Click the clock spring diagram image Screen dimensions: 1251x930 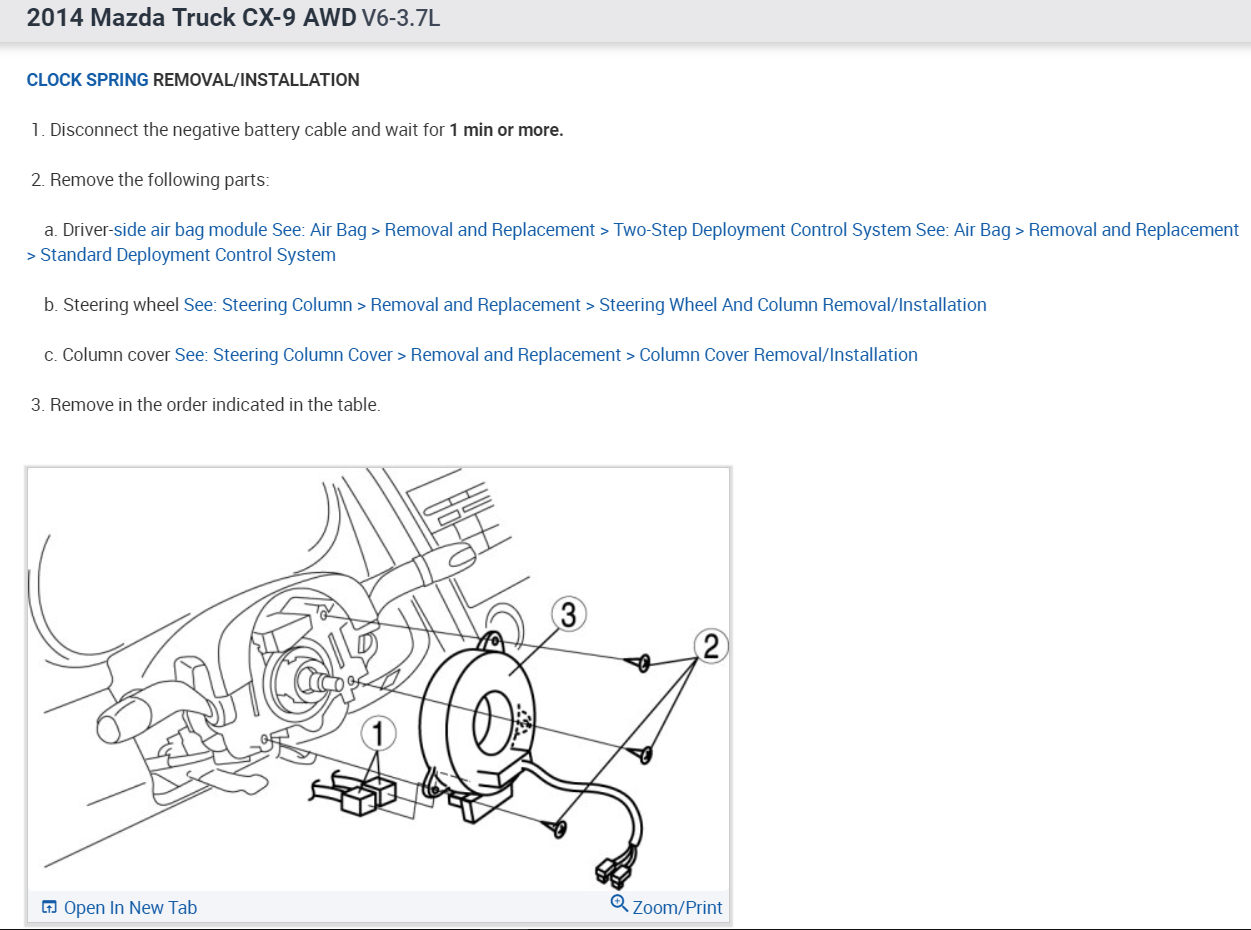point(378,680)
